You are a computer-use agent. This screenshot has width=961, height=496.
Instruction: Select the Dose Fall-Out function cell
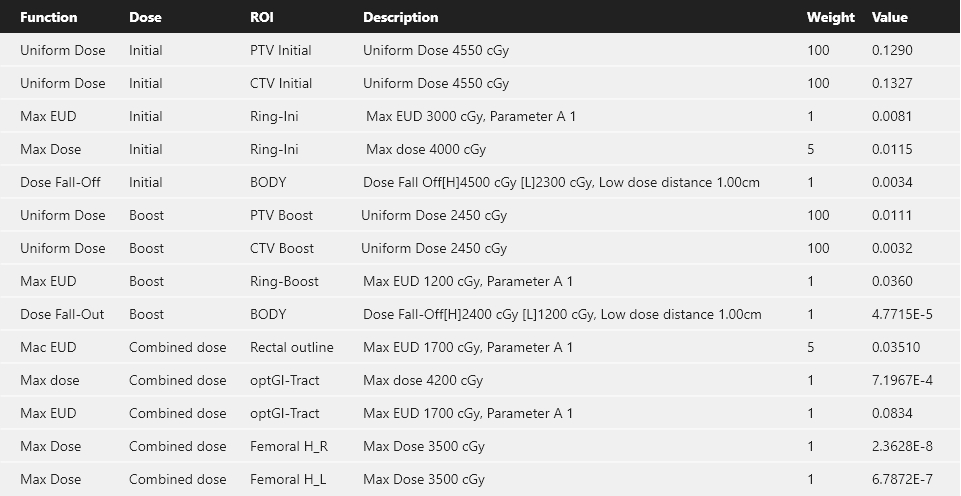point(62,314)
